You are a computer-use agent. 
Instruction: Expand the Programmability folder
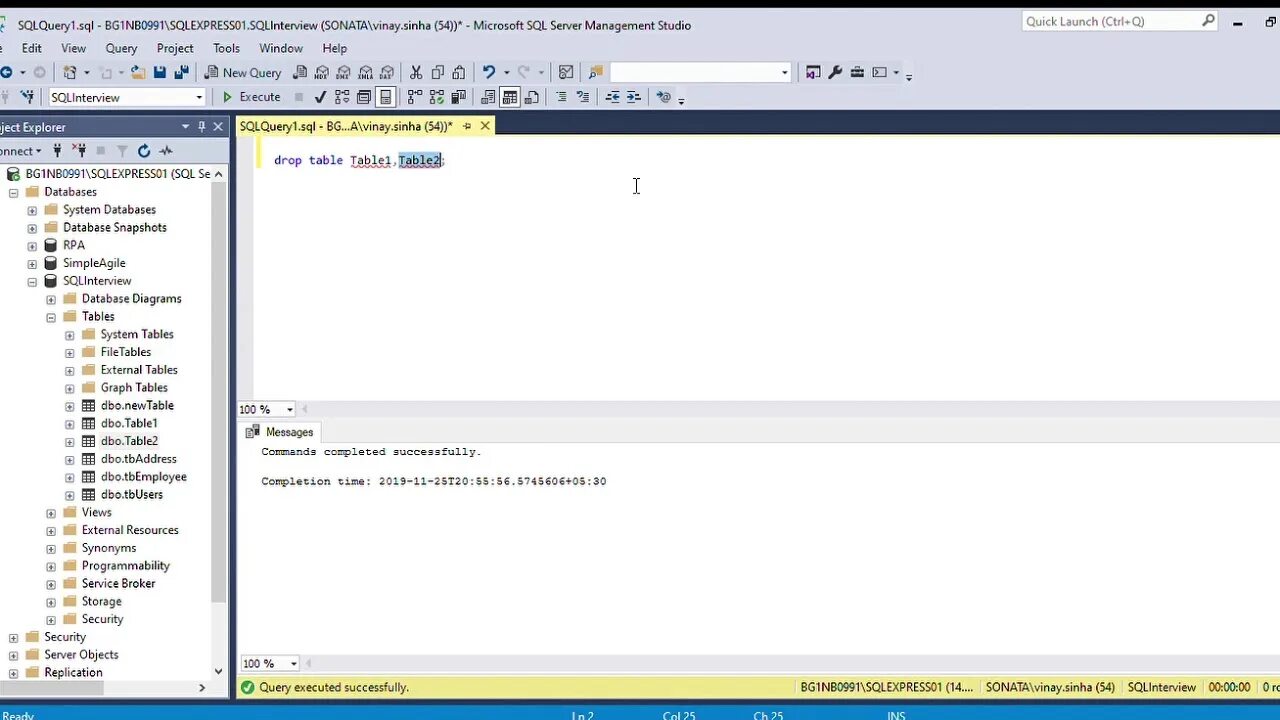pyautogui.click(x=51, y=566)
